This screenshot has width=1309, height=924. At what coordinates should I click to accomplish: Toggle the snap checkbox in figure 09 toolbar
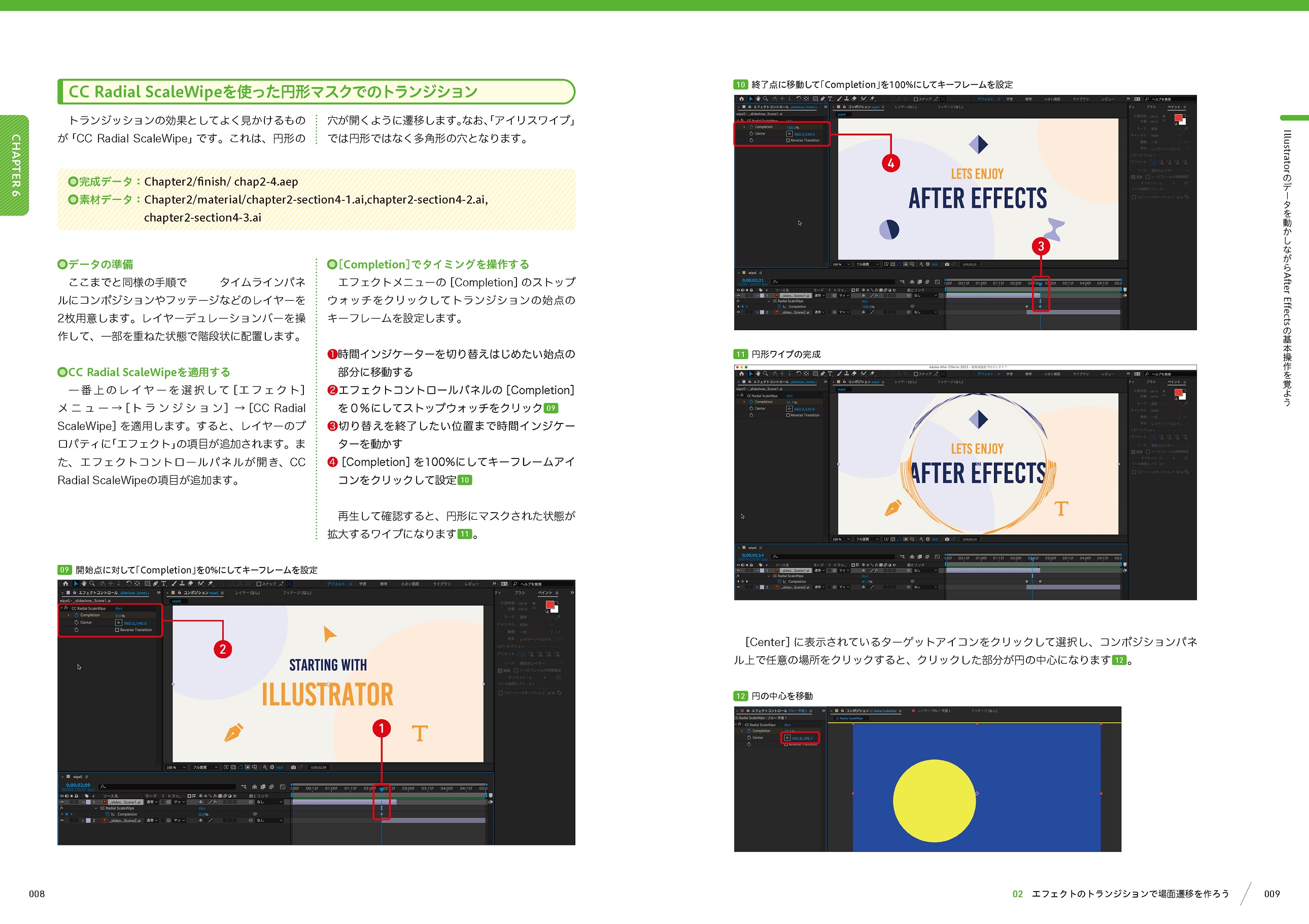[258, 584]
